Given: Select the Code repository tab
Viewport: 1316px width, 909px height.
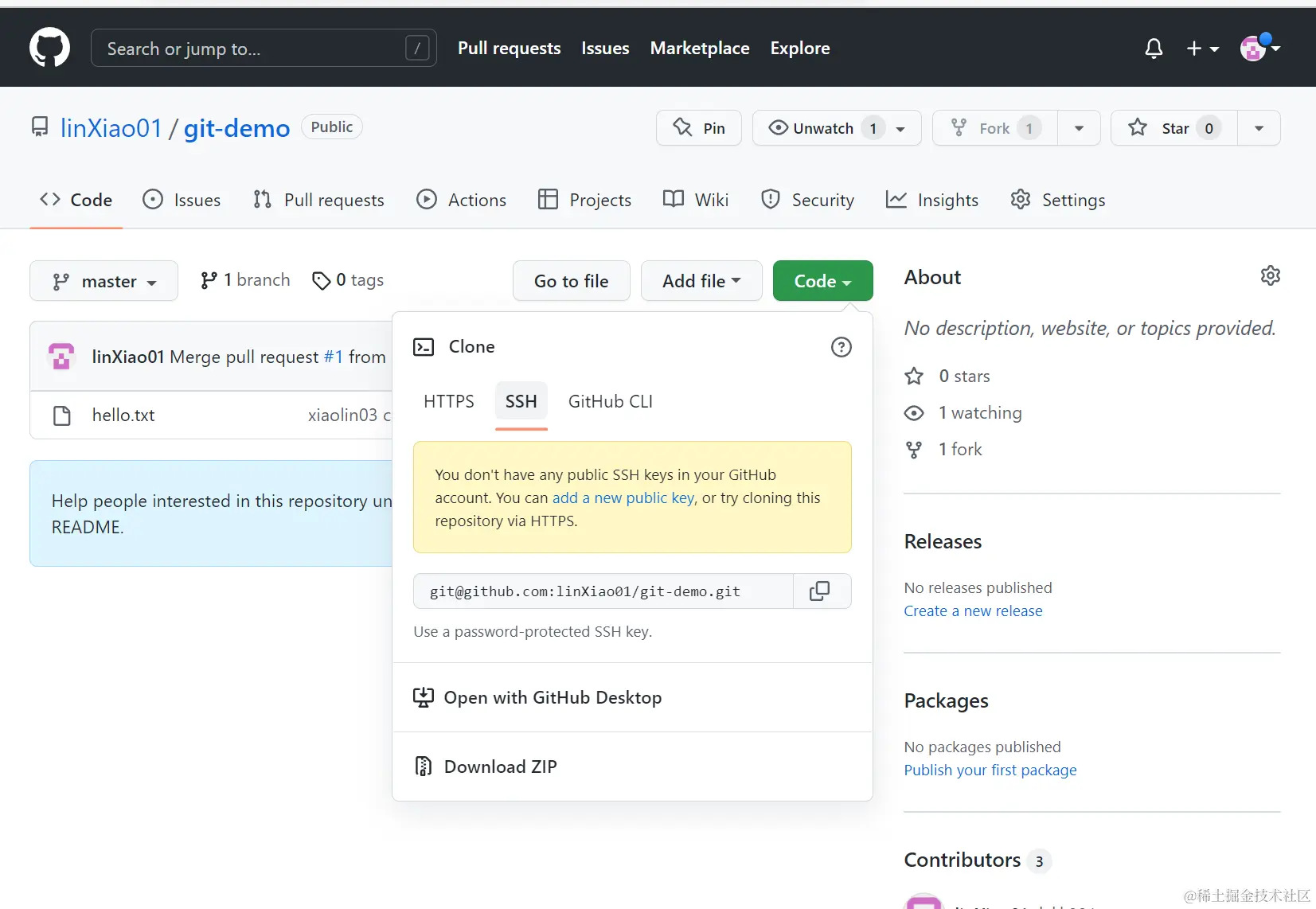Looking at the screenshot, I should pyautogui.click(x=76, y=200).
